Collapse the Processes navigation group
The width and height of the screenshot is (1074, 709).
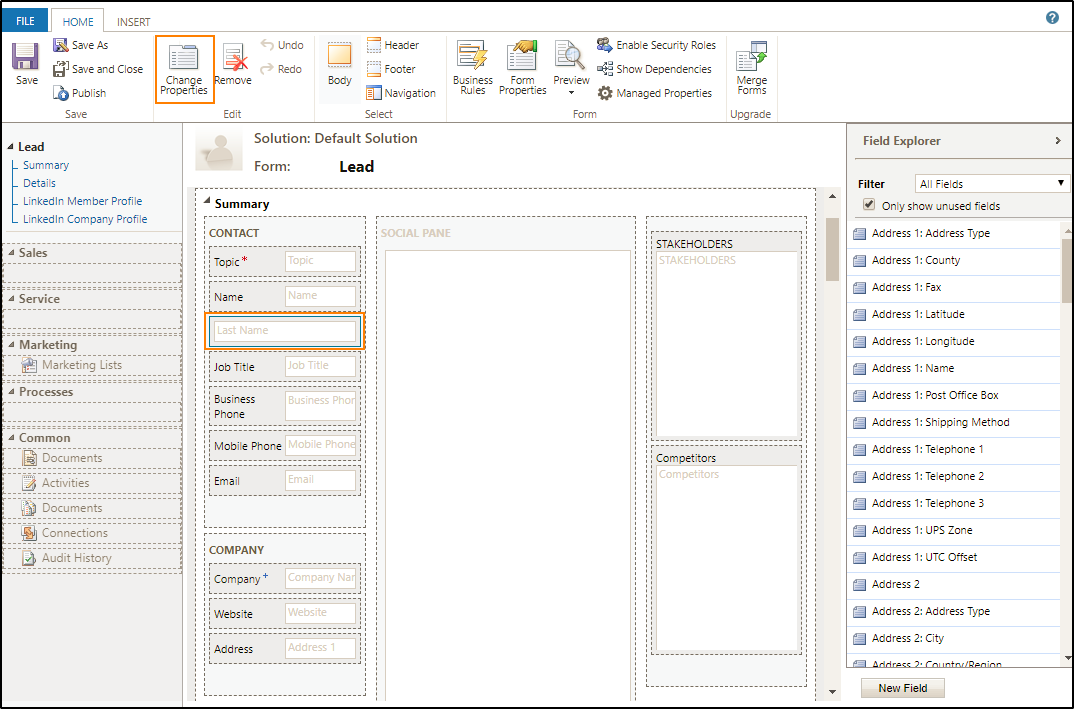12,392
